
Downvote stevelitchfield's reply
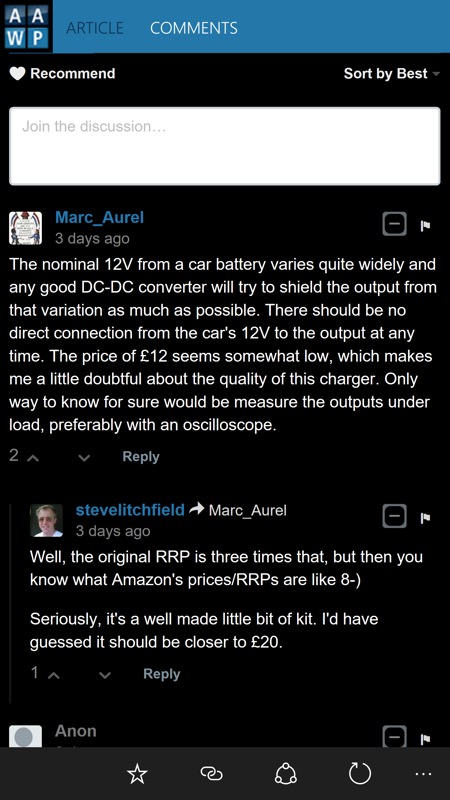105,675
